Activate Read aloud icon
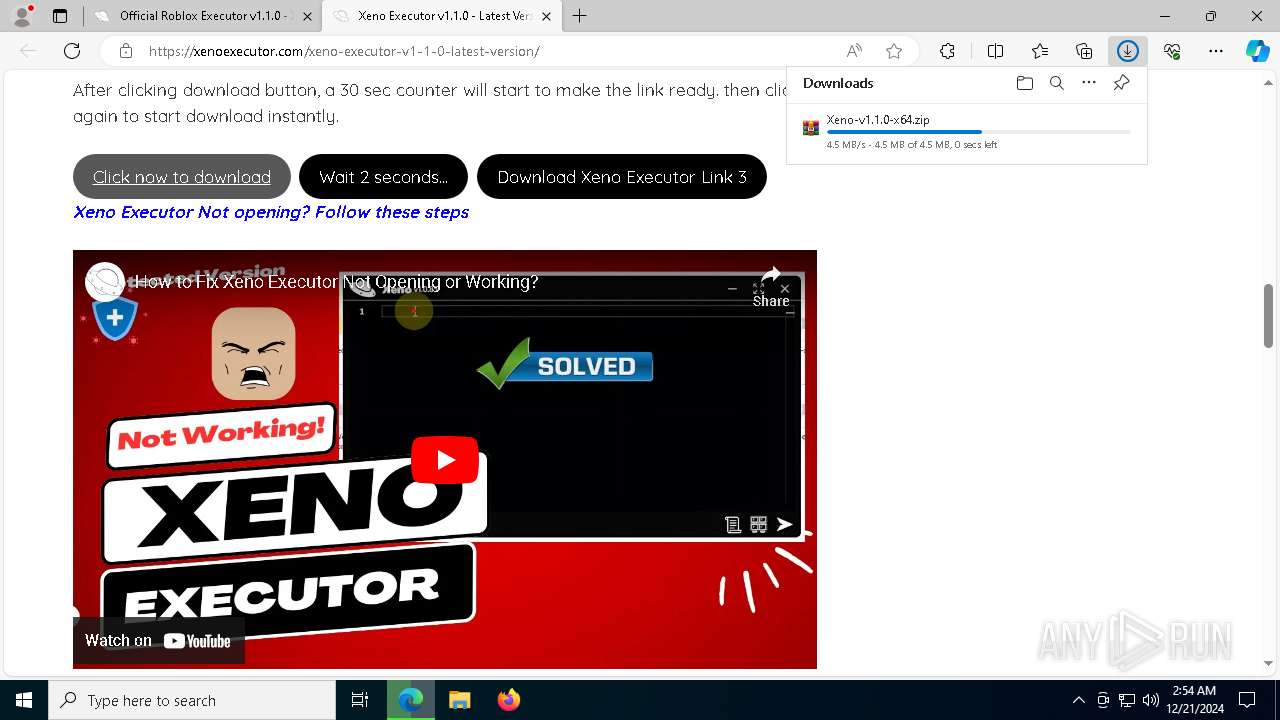The width and height of the screenshot is (1280, 720). click(x=854, y=51)
